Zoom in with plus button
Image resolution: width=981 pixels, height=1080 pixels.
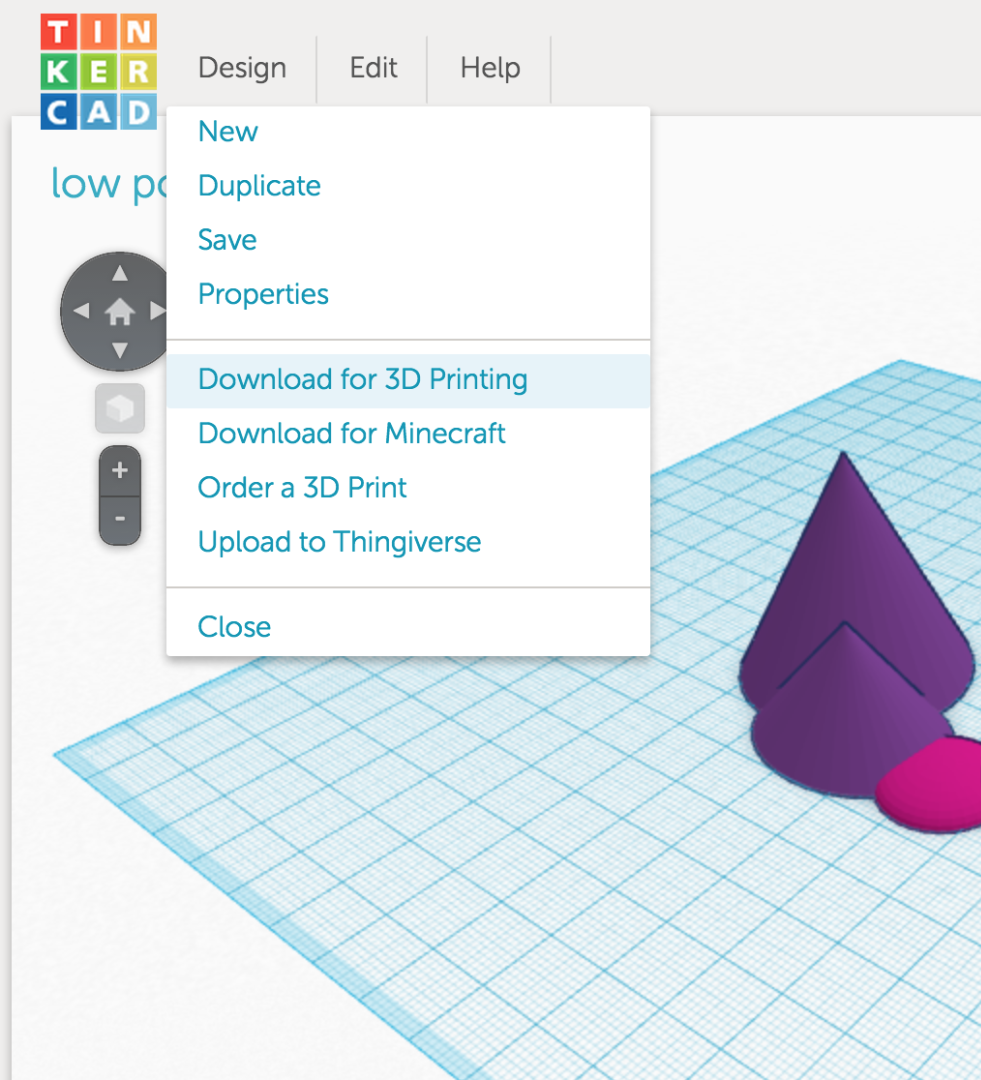click(x=120, y=470)
